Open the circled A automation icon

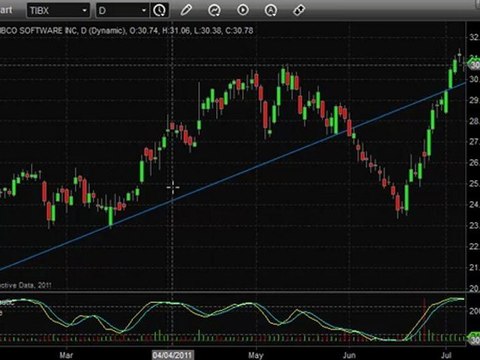(x=271, y=10)
